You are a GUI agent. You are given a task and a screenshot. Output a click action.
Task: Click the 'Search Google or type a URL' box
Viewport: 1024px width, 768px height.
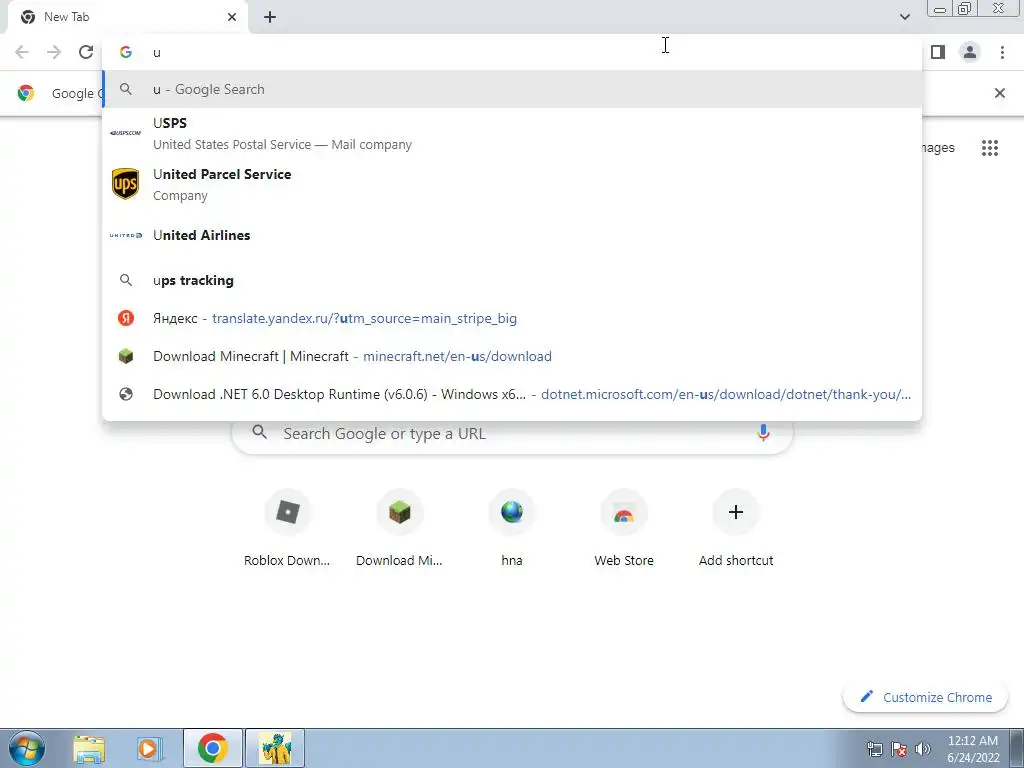512,433
